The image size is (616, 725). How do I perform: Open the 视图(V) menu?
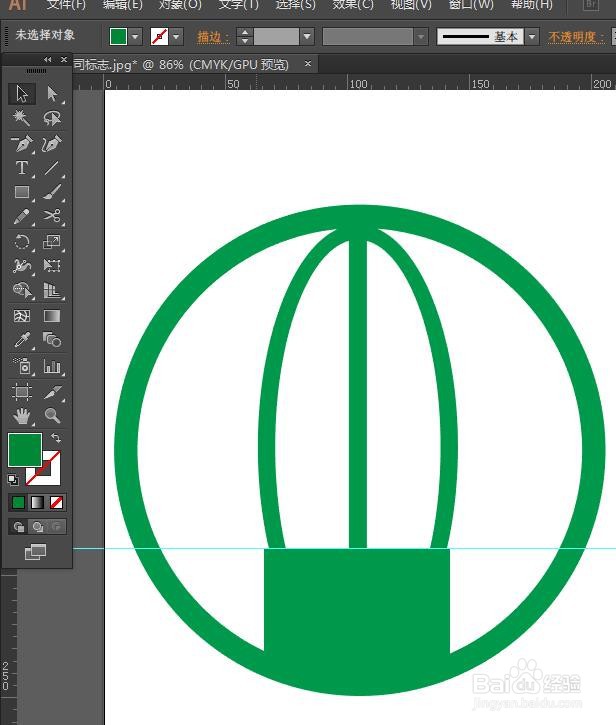[x=411, y=5]
